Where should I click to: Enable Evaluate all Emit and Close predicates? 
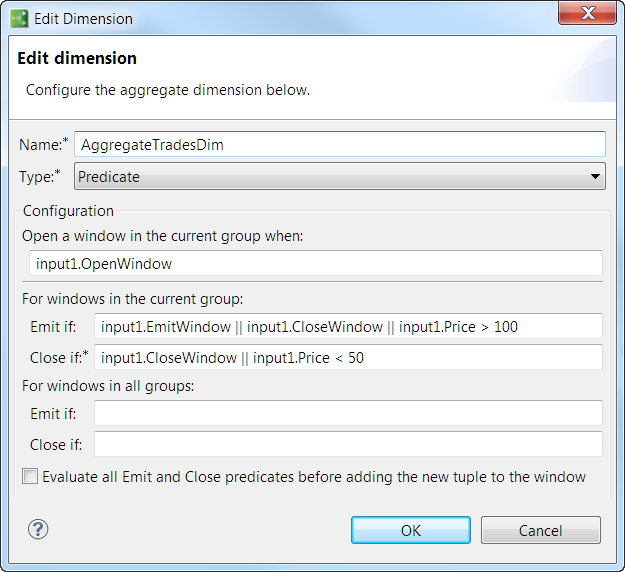pos(30,477)
